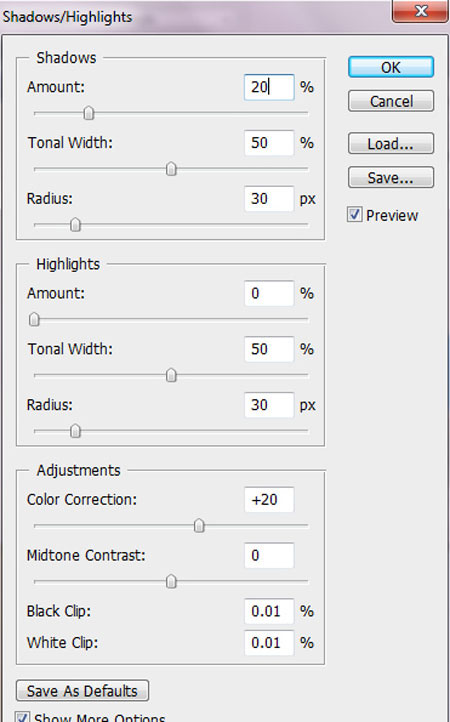Click the Color Correction slider handle
Viewport: 450px width, 722px height.
pos(199,525)
